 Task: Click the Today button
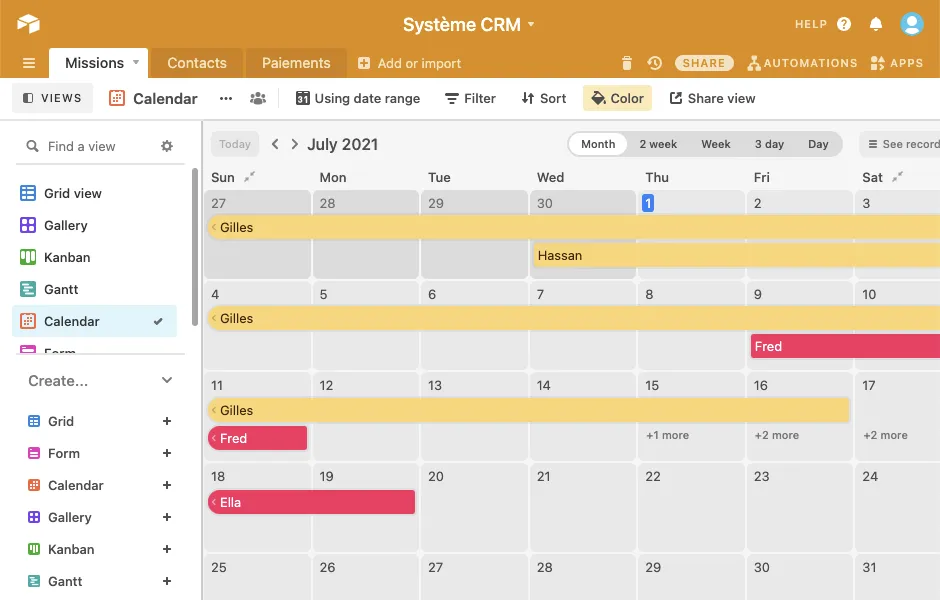coord(234,144)
